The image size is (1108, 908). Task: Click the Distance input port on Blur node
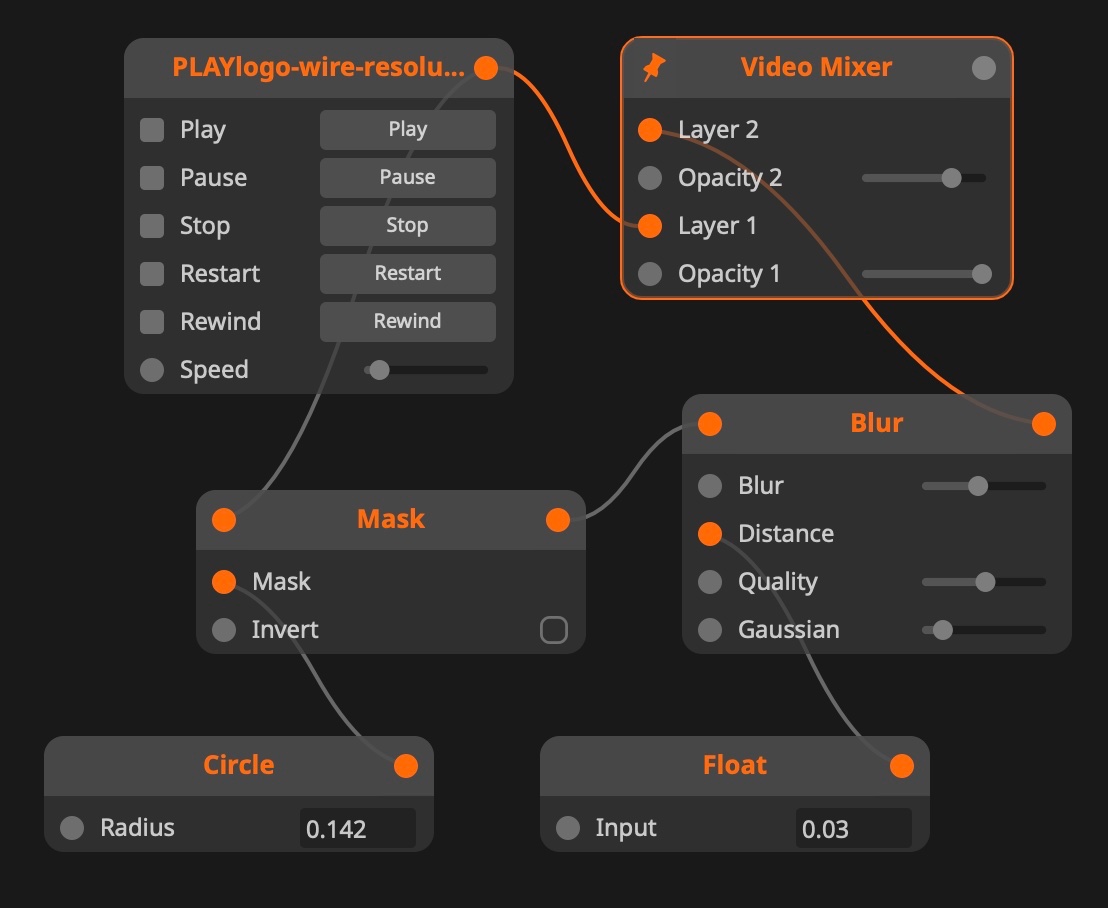click(710, 534)
